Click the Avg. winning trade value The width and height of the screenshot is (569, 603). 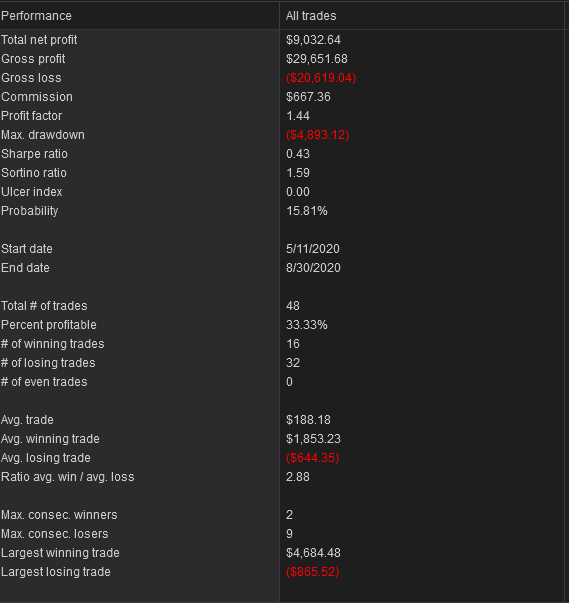[313, 439]
